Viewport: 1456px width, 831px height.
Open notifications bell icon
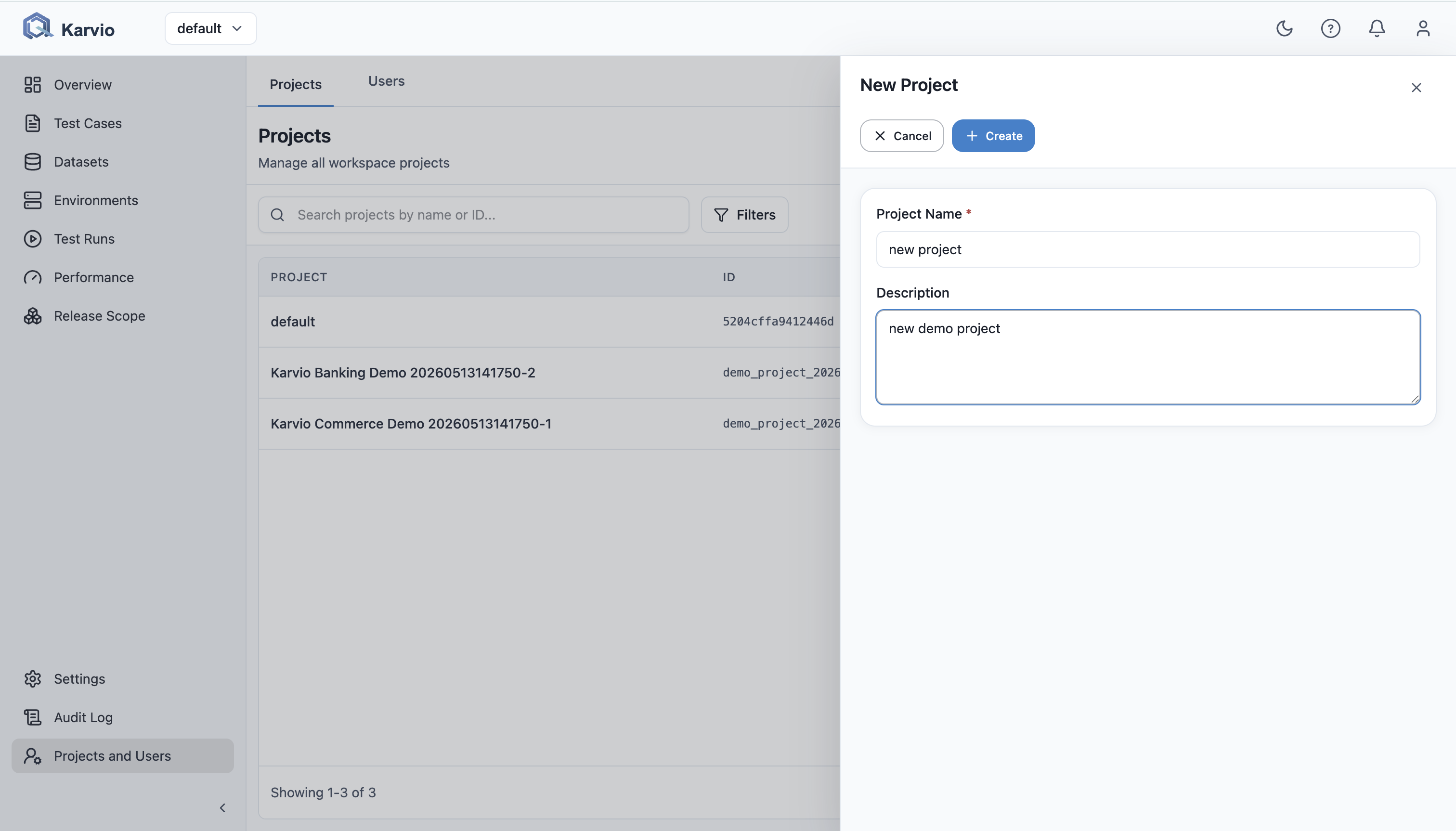[x=1377, y=28]
